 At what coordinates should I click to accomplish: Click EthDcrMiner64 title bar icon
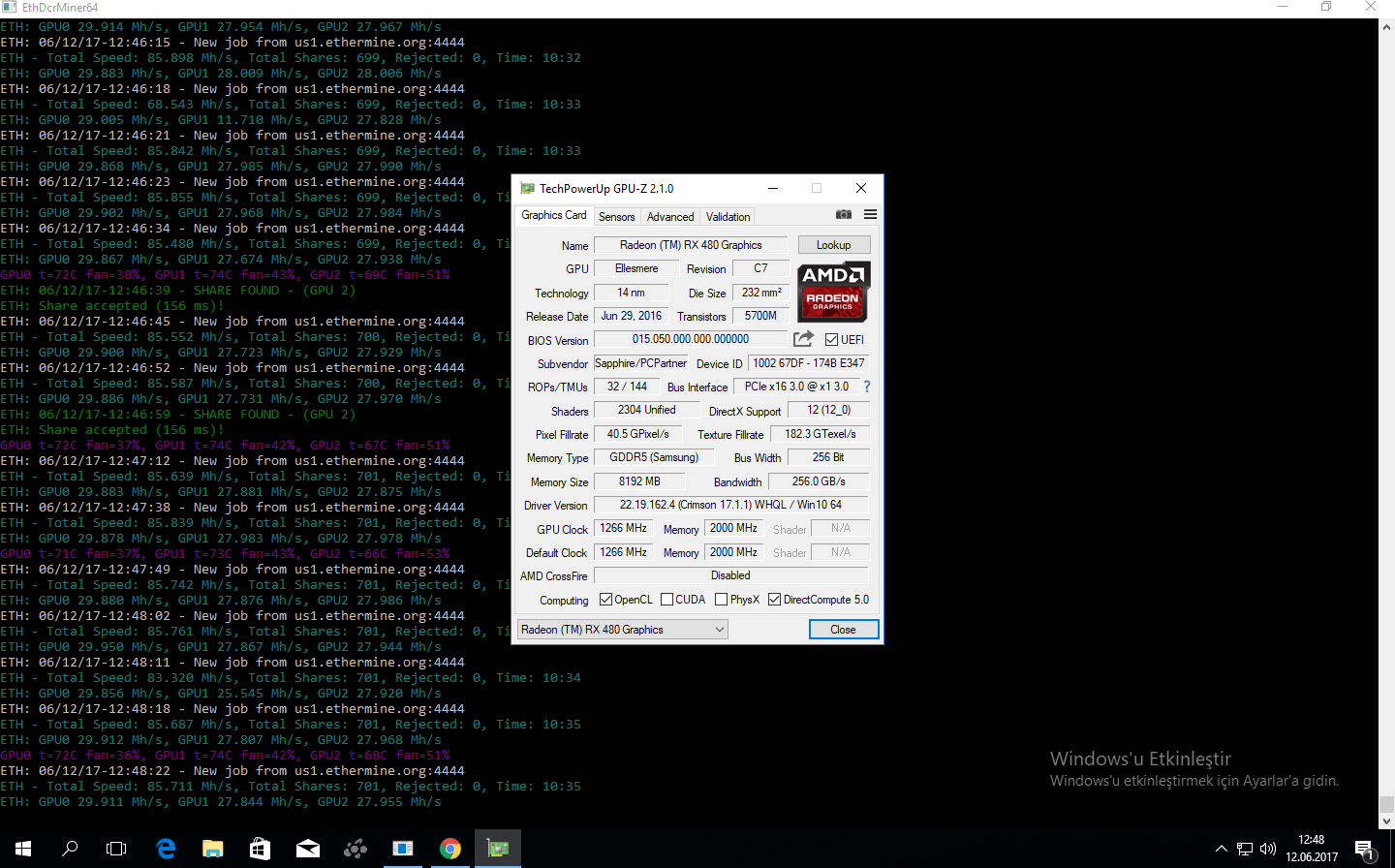pyautogui.click(x=9, y=7)
